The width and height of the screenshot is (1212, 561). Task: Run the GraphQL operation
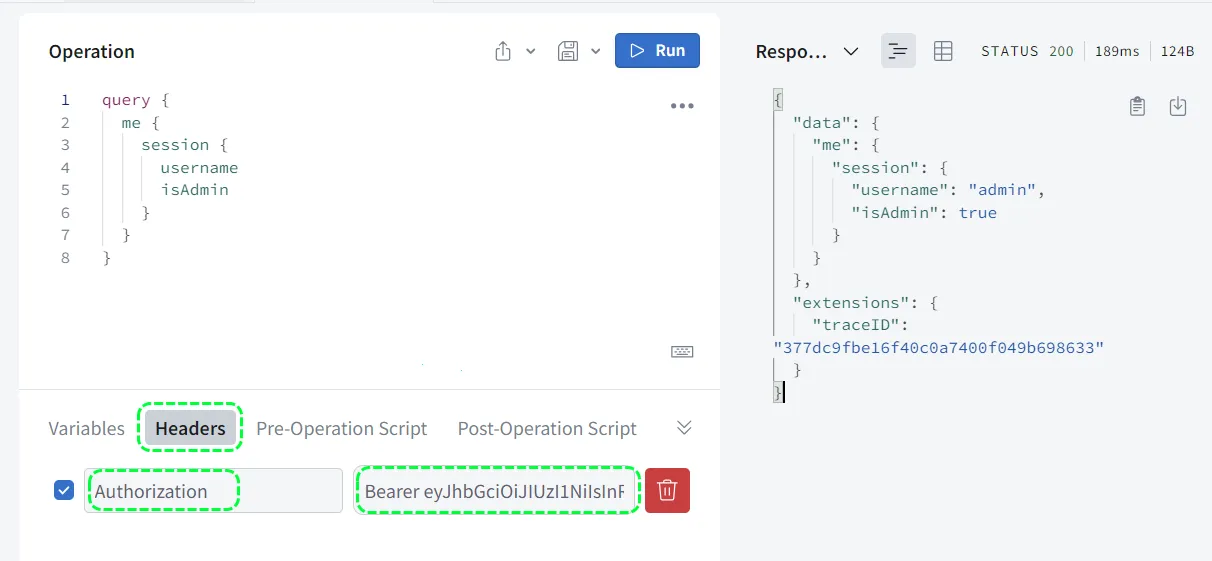click(657, 51)
